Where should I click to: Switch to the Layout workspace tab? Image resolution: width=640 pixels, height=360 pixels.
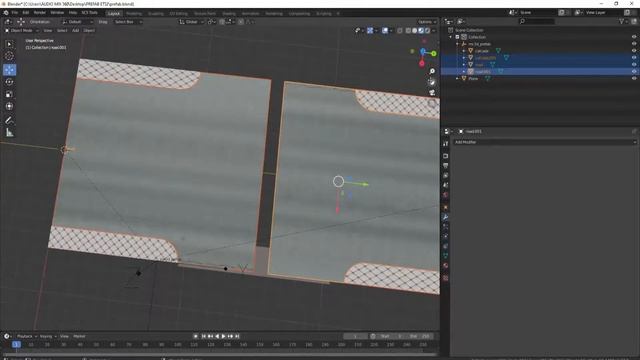[114, 13]
